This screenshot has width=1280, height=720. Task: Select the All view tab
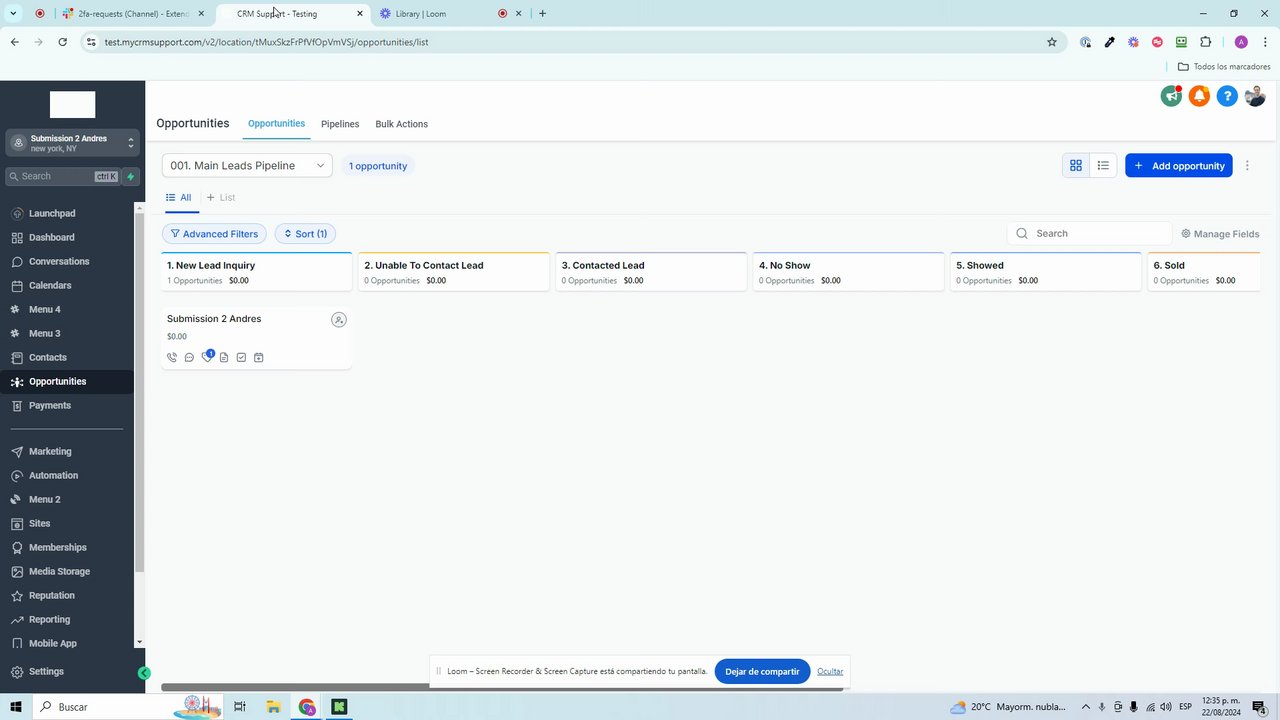pos(179,198)
